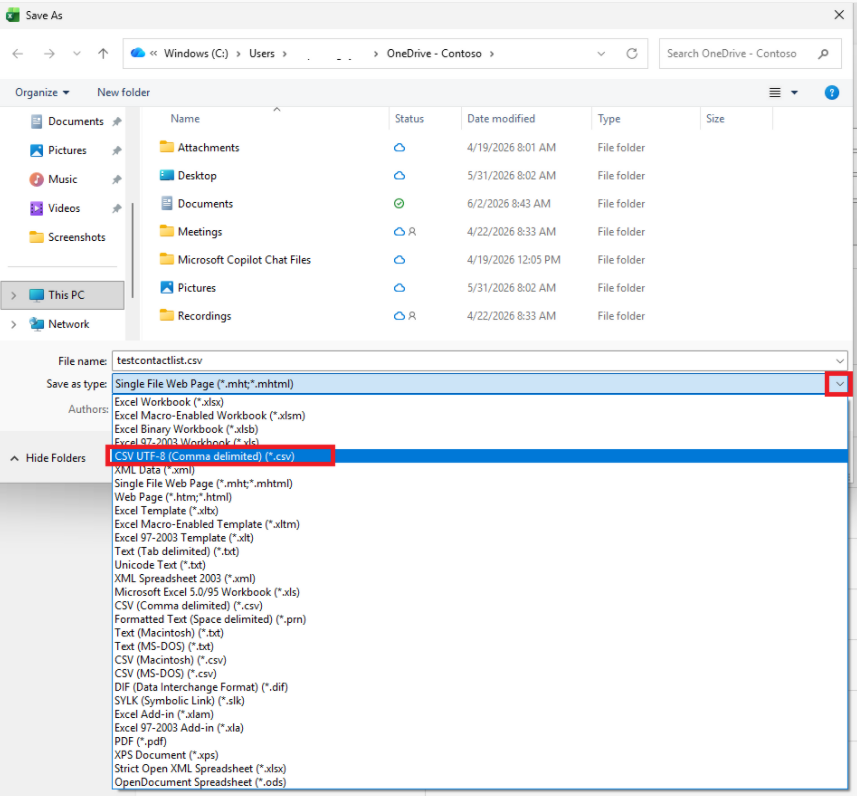Choose CSV (Macintosh) (*.csv)
Viewport: 857px width, 796px height.
[480, 660]
